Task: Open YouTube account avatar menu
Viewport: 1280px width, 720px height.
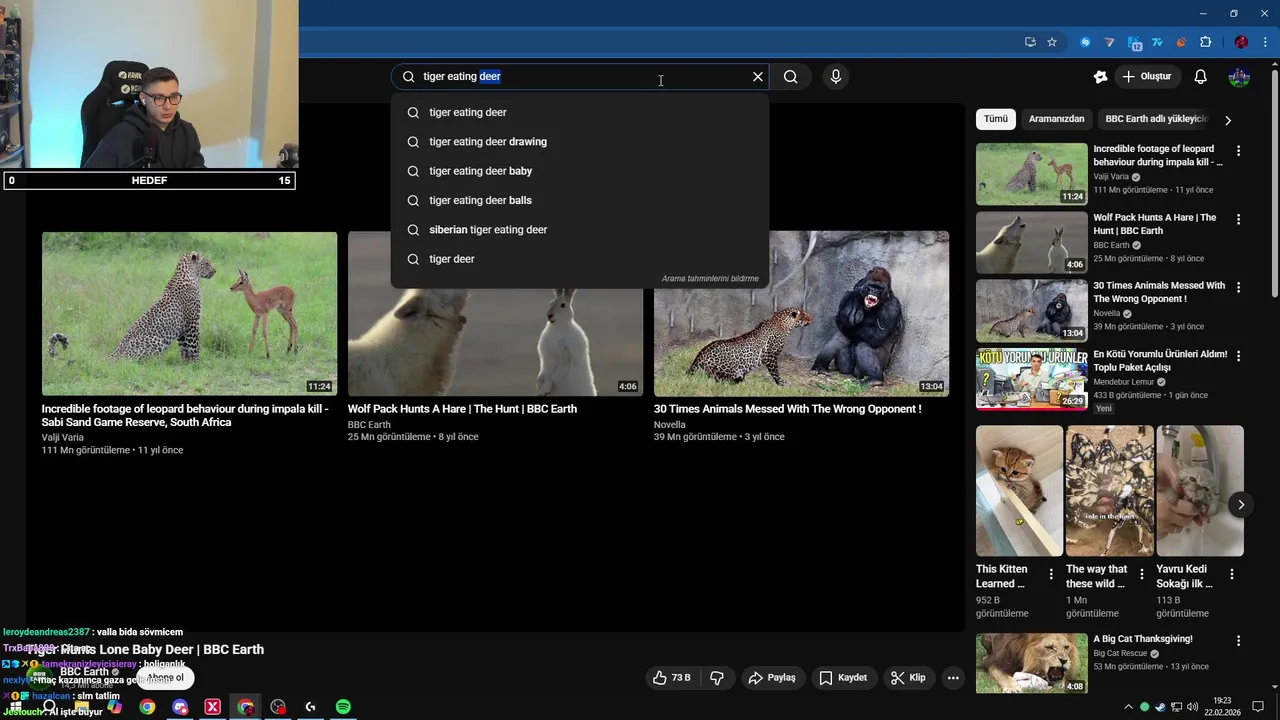Action: click(1240, 77)
